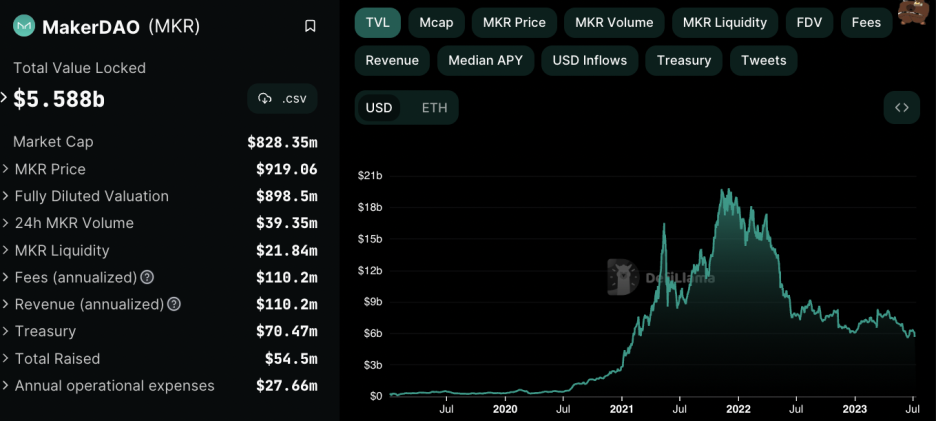Click the Revenue annualized help icon
Screen dimensions: 936x421
coord(174,305)
